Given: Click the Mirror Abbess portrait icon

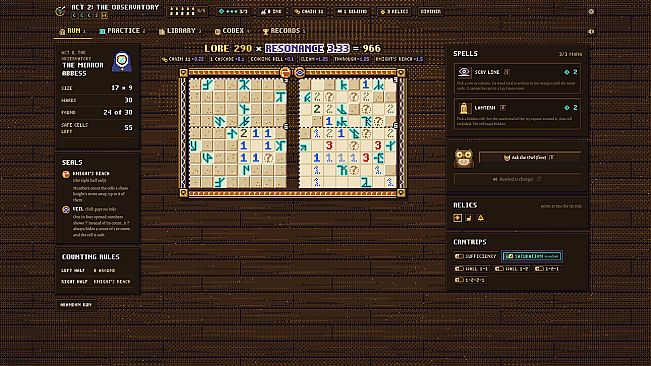Looking at the screenshot, I should tap(122, 62).
